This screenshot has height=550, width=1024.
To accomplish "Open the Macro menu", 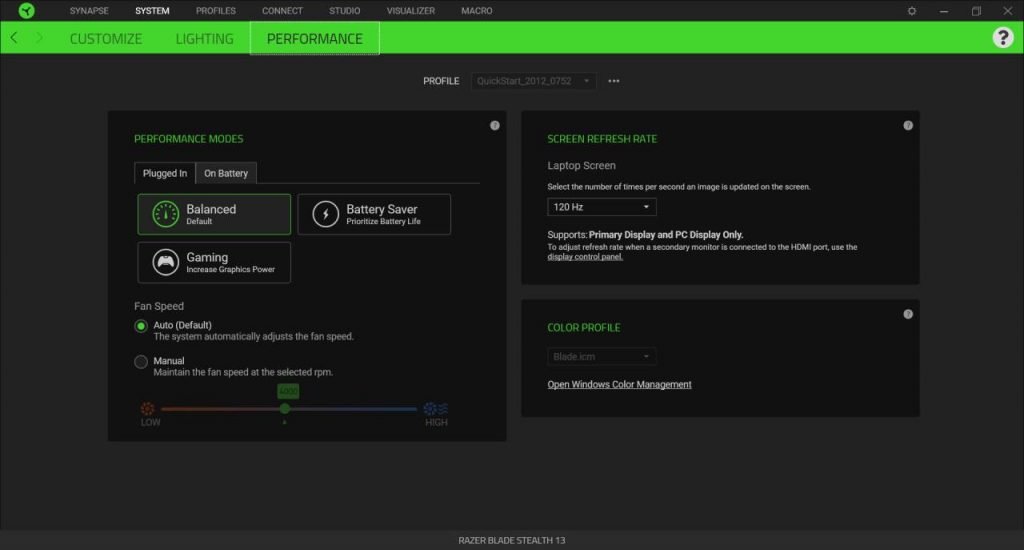I will 477,10.
